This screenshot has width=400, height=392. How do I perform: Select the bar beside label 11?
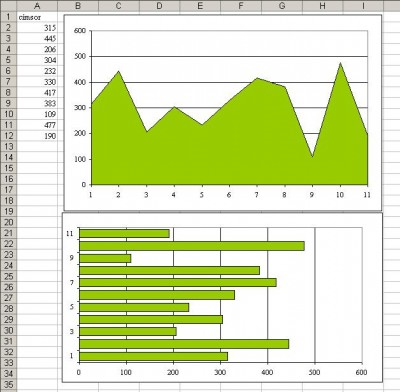click(124, 234)
